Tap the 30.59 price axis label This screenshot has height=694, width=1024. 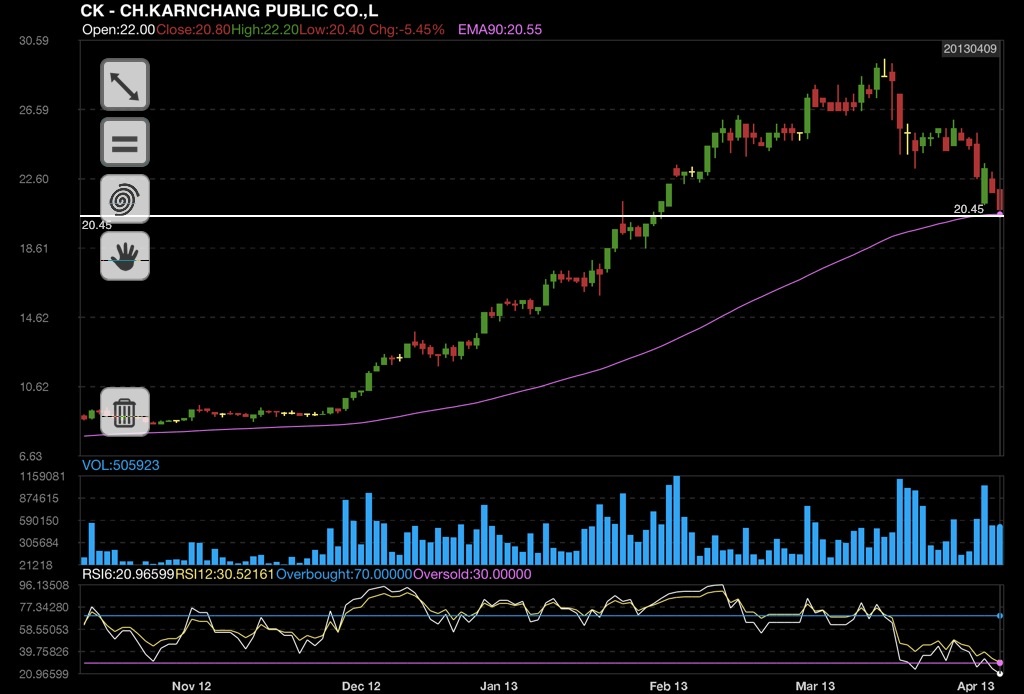pos(34,40)
